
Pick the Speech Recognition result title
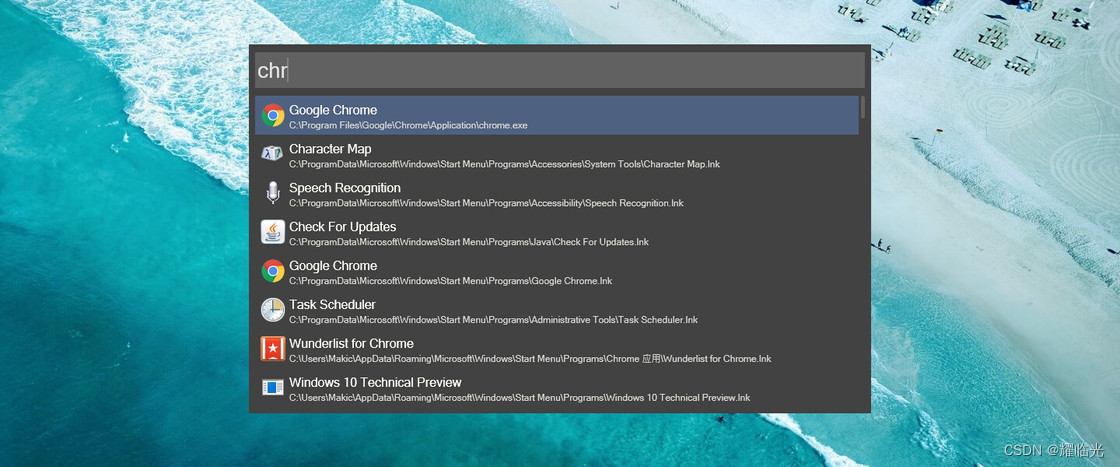click(x=344, y=188)
